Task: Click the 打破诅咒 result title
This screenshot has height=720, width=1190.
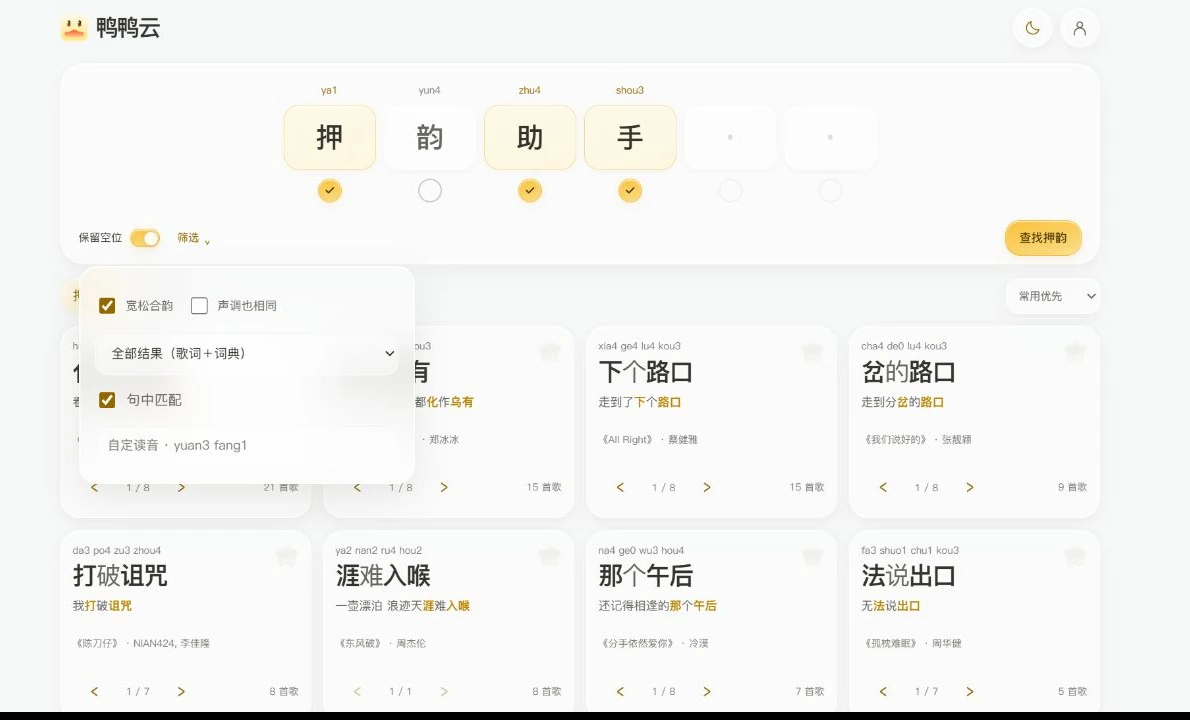Action: pyautogui.click(x=120, y=576)
